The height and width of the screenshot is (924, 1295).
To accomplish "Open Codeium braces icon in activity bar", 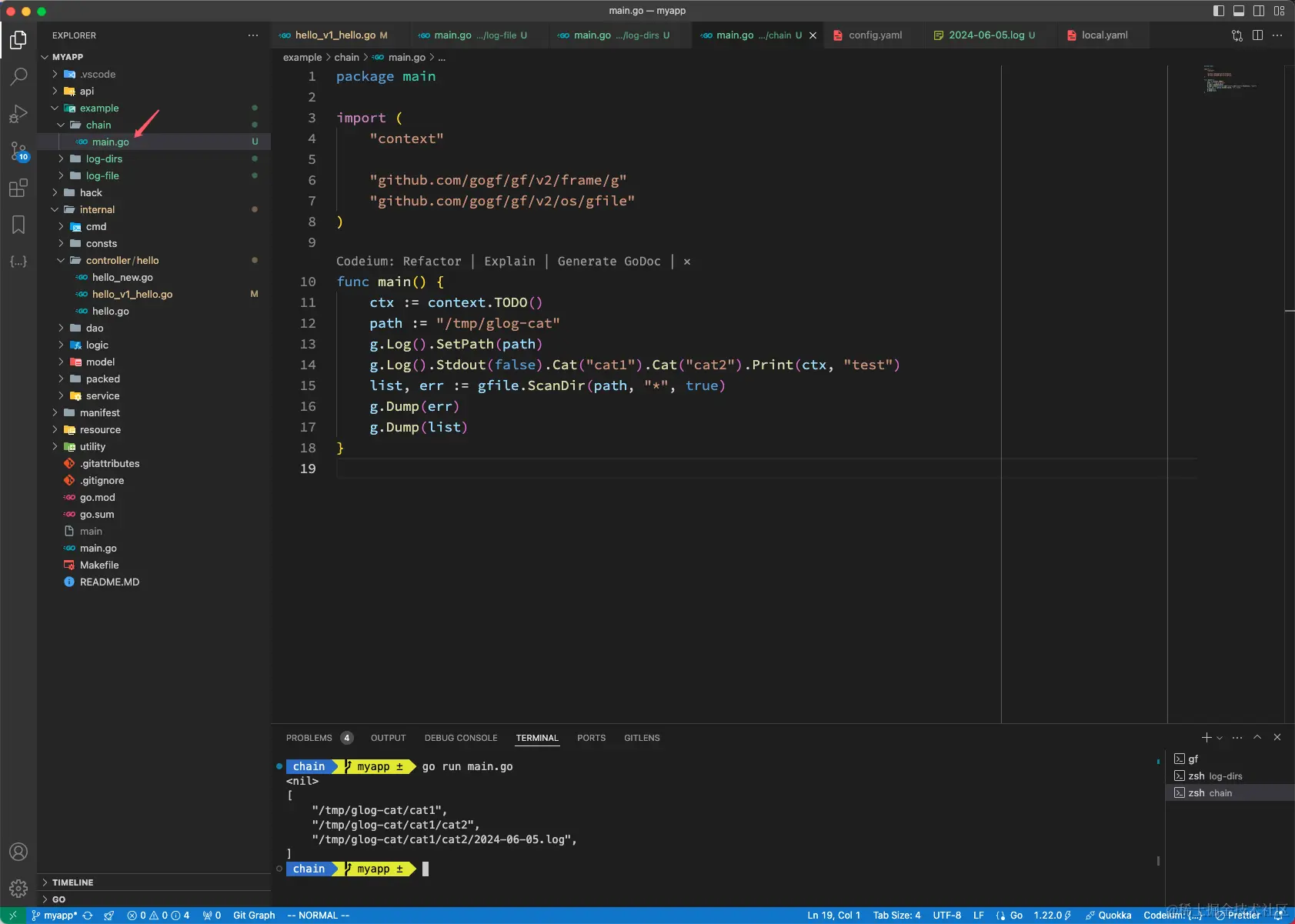I will [x=18, y=262].
